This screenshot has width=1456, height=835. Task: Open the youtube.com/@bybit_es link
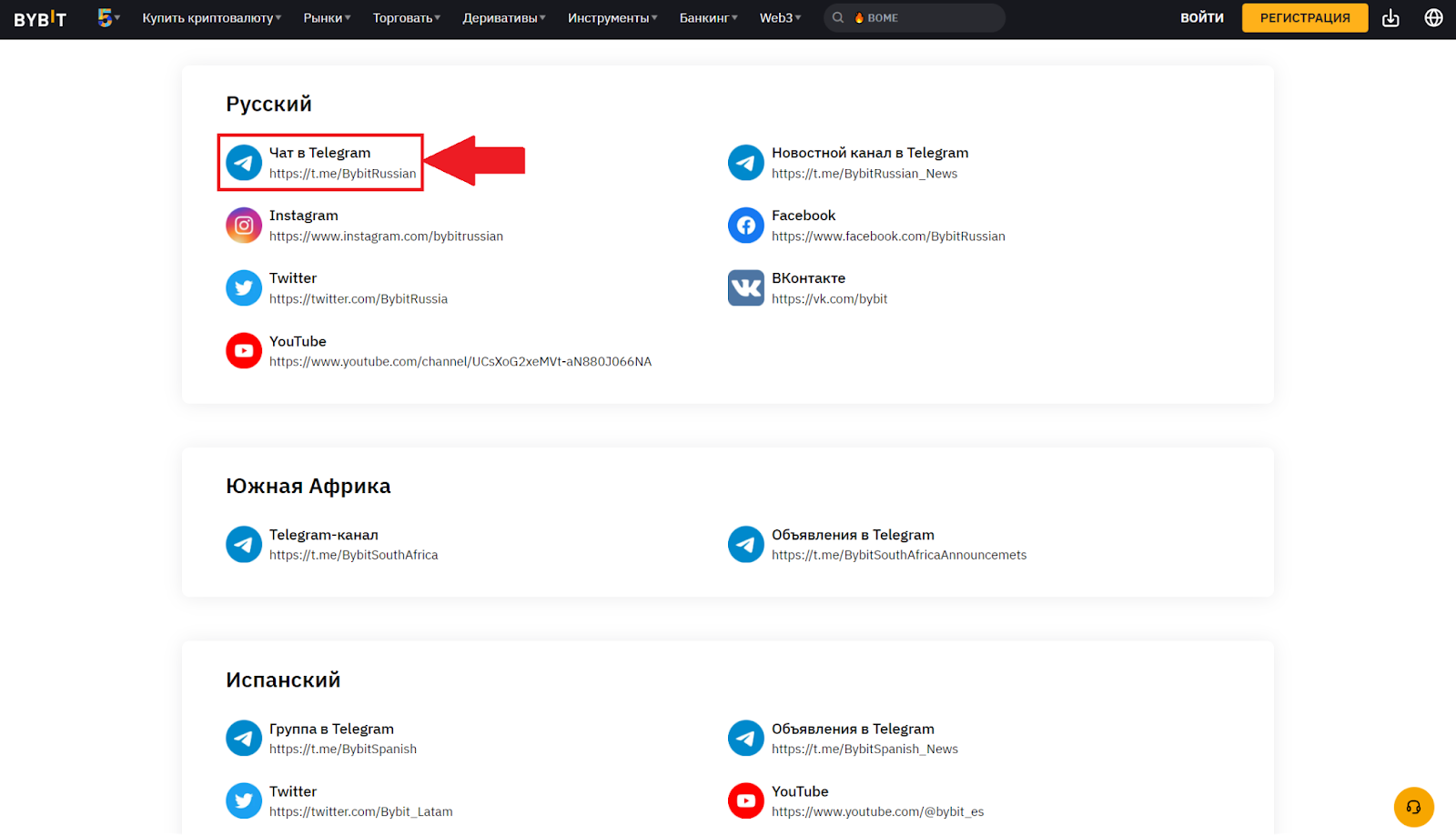[878, 812]
